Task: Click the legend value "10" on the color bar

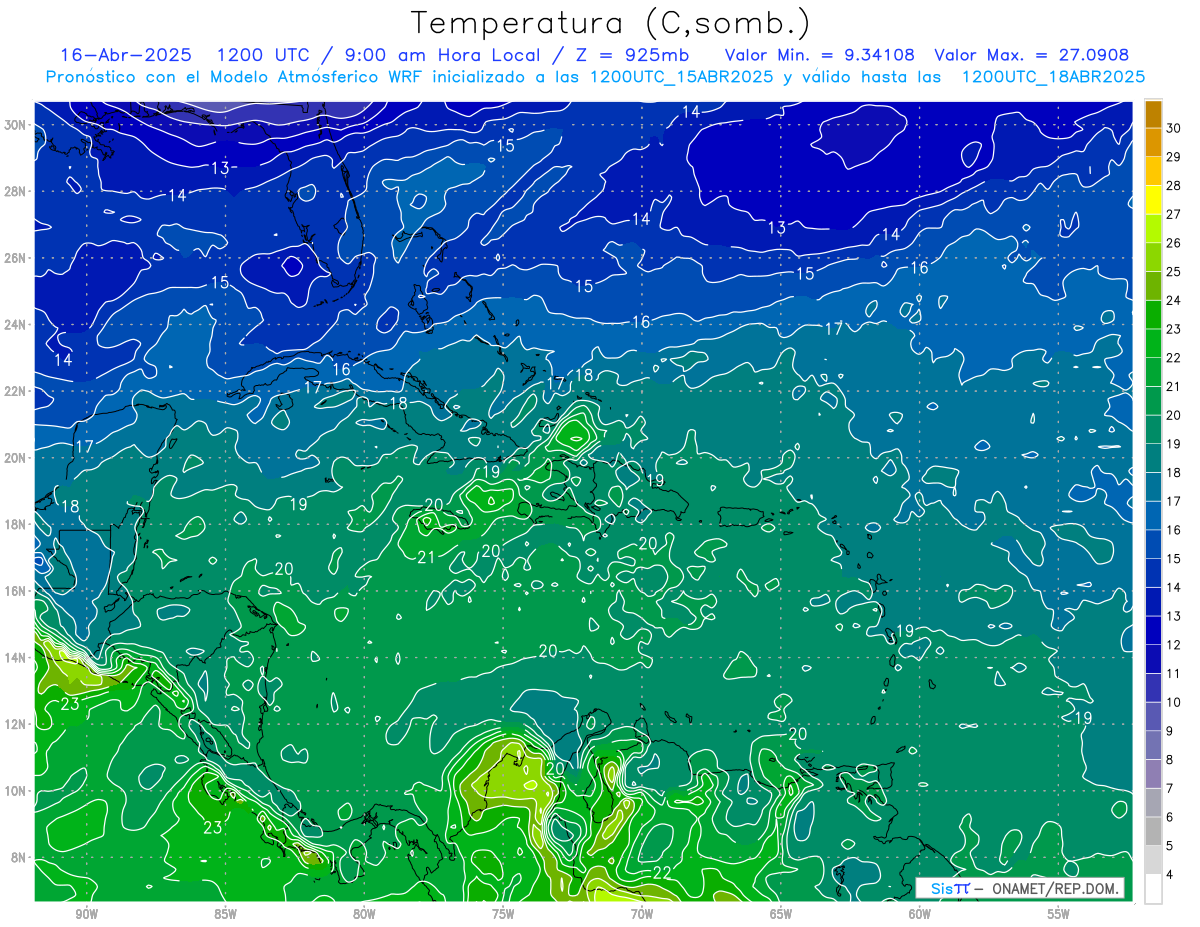Action: point(1174,702)
